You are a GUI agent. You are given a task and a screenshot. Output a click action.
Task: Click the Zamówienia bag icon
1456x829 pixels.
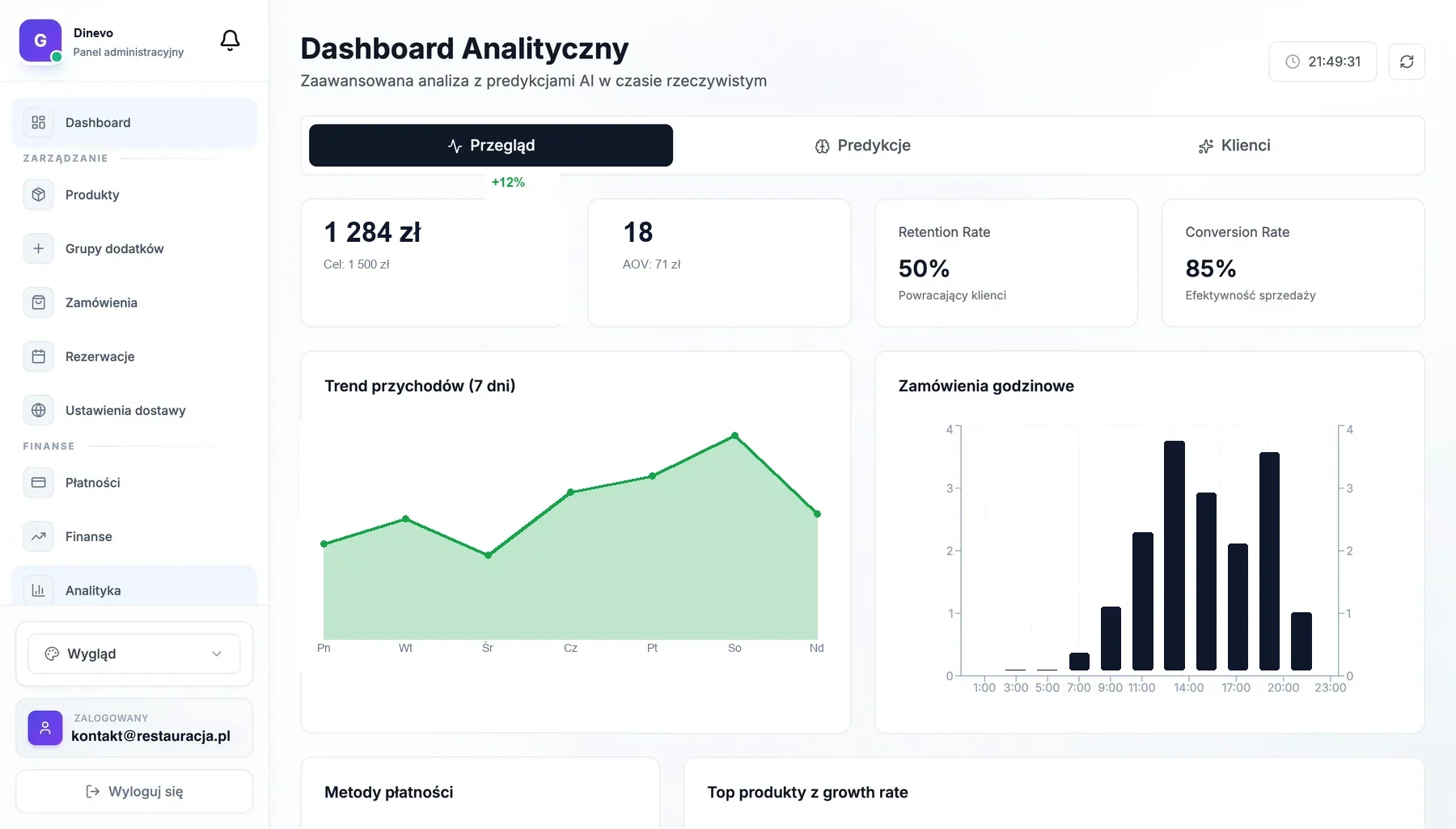pos(38,302)
